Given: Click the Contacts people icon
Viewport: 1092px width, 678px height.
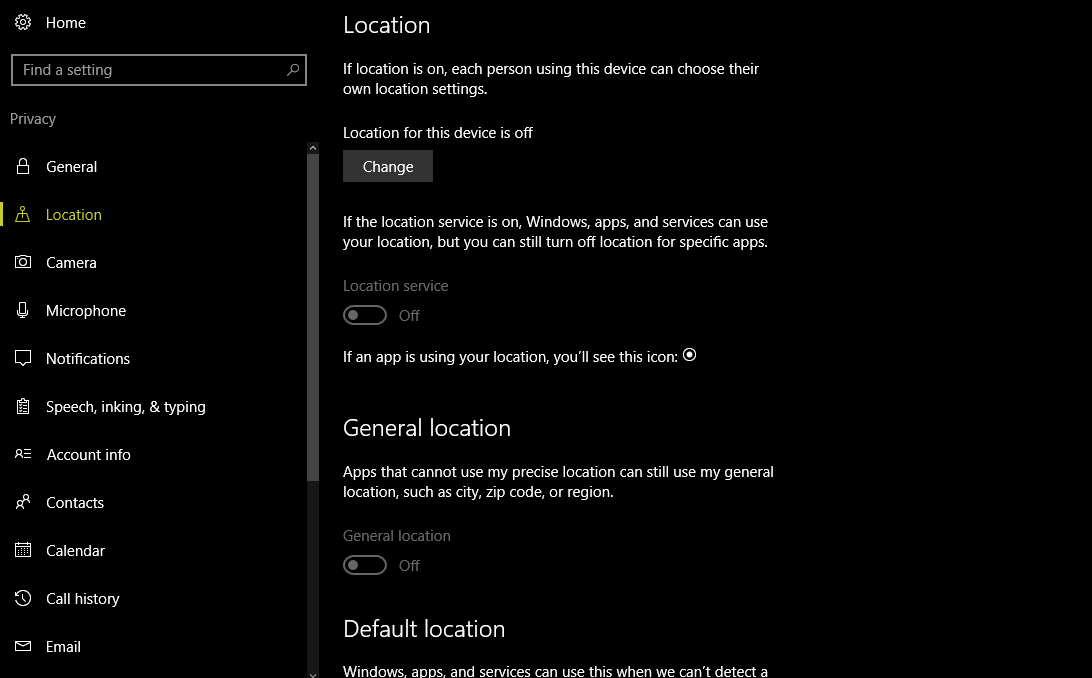Looking at the screenshot, I should click(x=23, y=503).
